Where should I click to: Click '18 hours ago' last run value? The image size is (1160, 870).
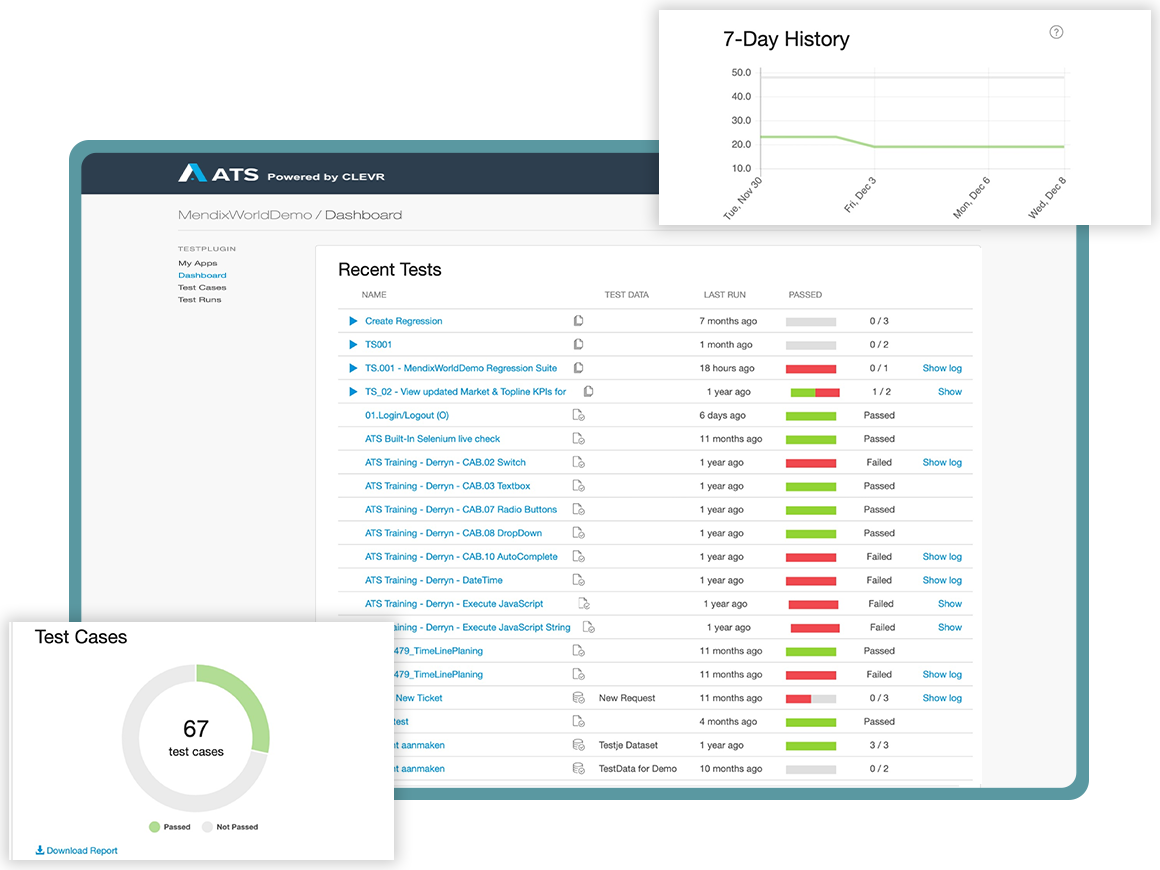727,368
